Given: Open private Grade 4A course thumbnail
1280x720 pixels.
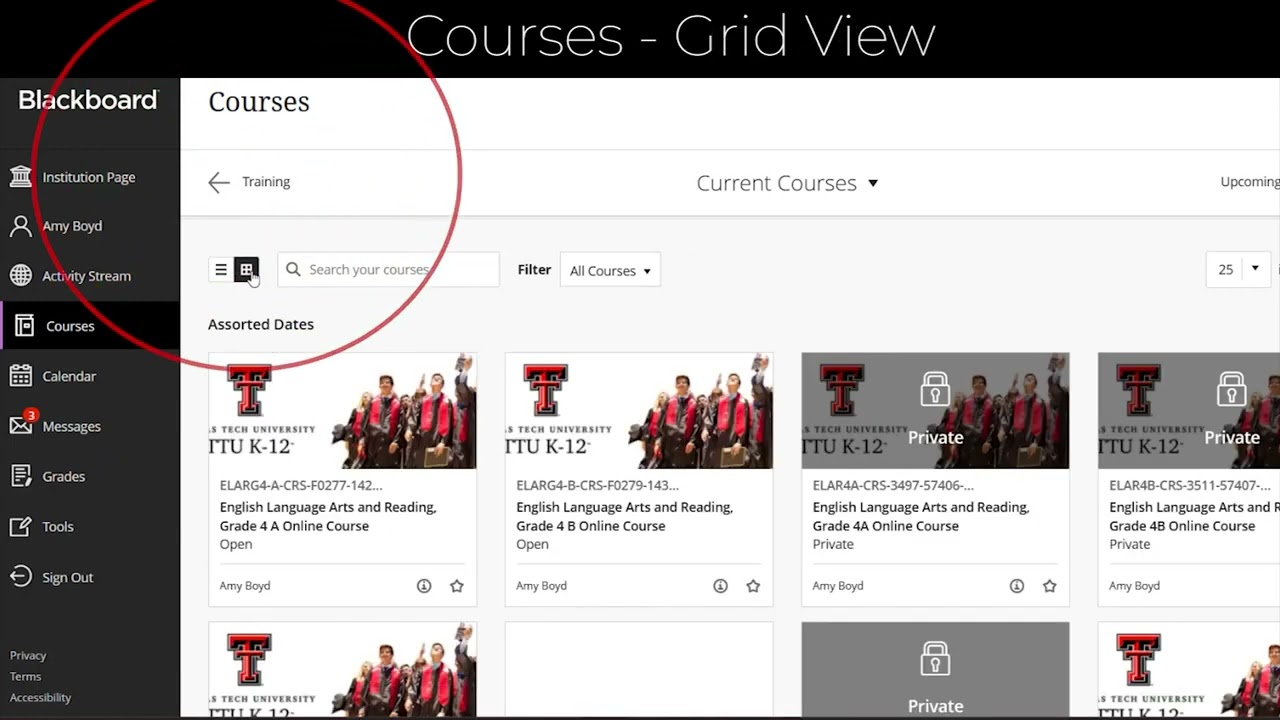Looking at the screenshot, I should [935, 411].
